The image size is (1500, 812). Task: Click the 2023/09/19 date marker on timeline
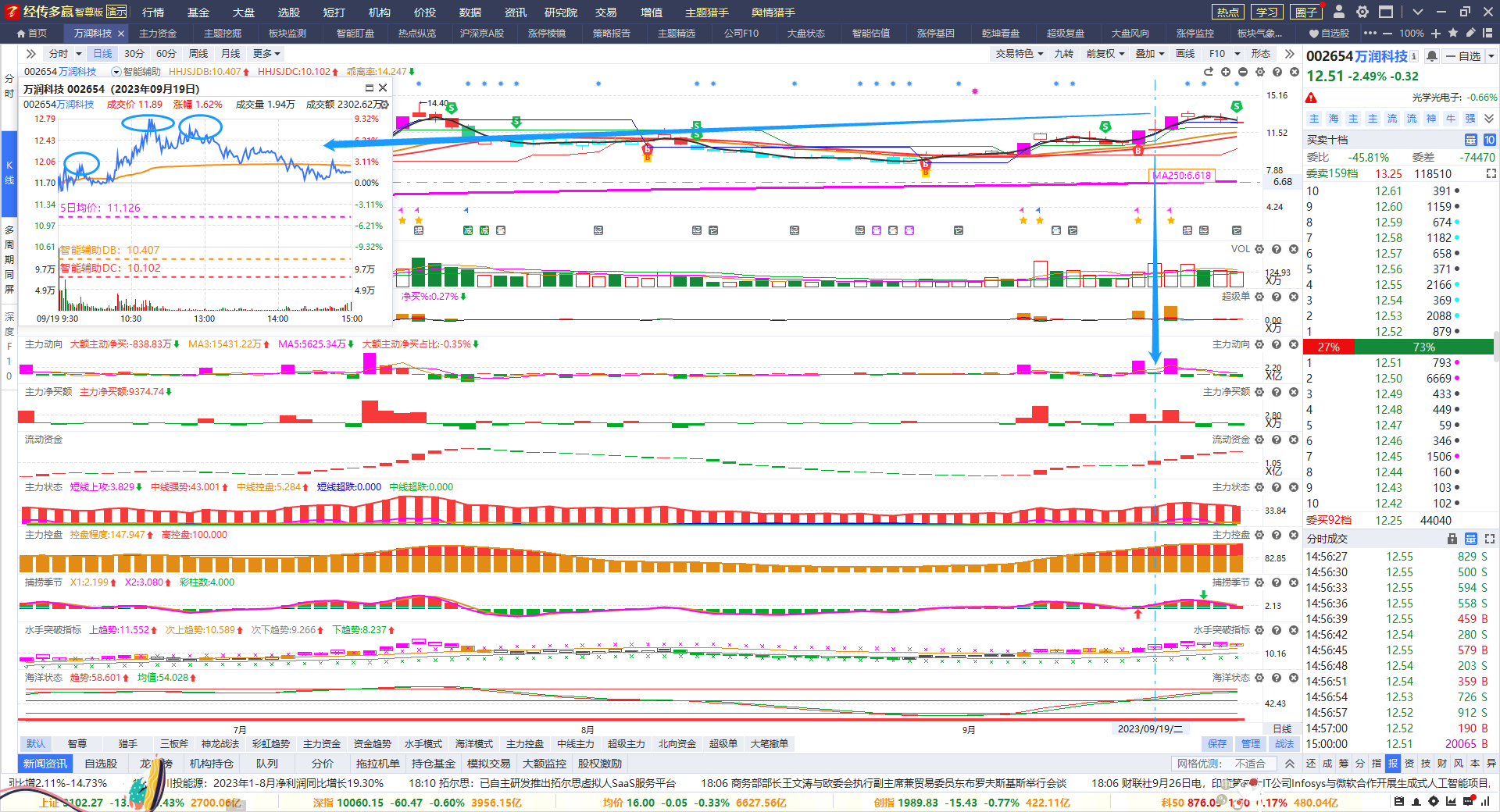coord(1150,729)
